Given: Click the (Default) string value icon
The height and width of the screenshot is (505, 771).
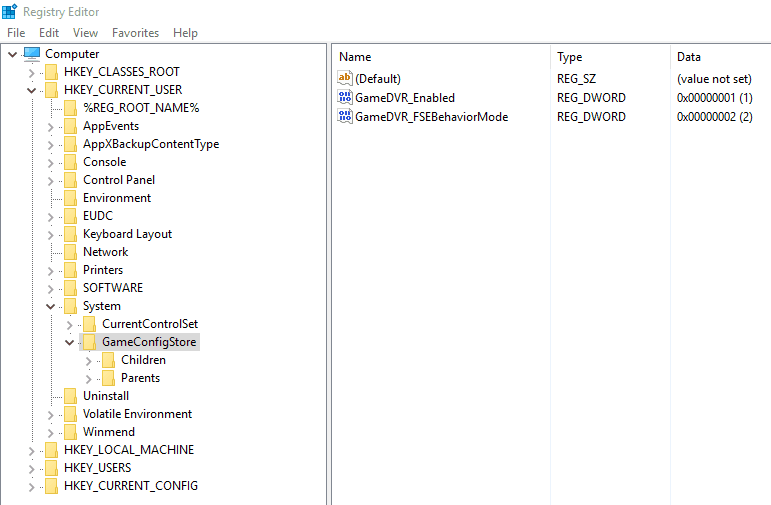Looking at the screenshot, I should (x=345, y=78).
